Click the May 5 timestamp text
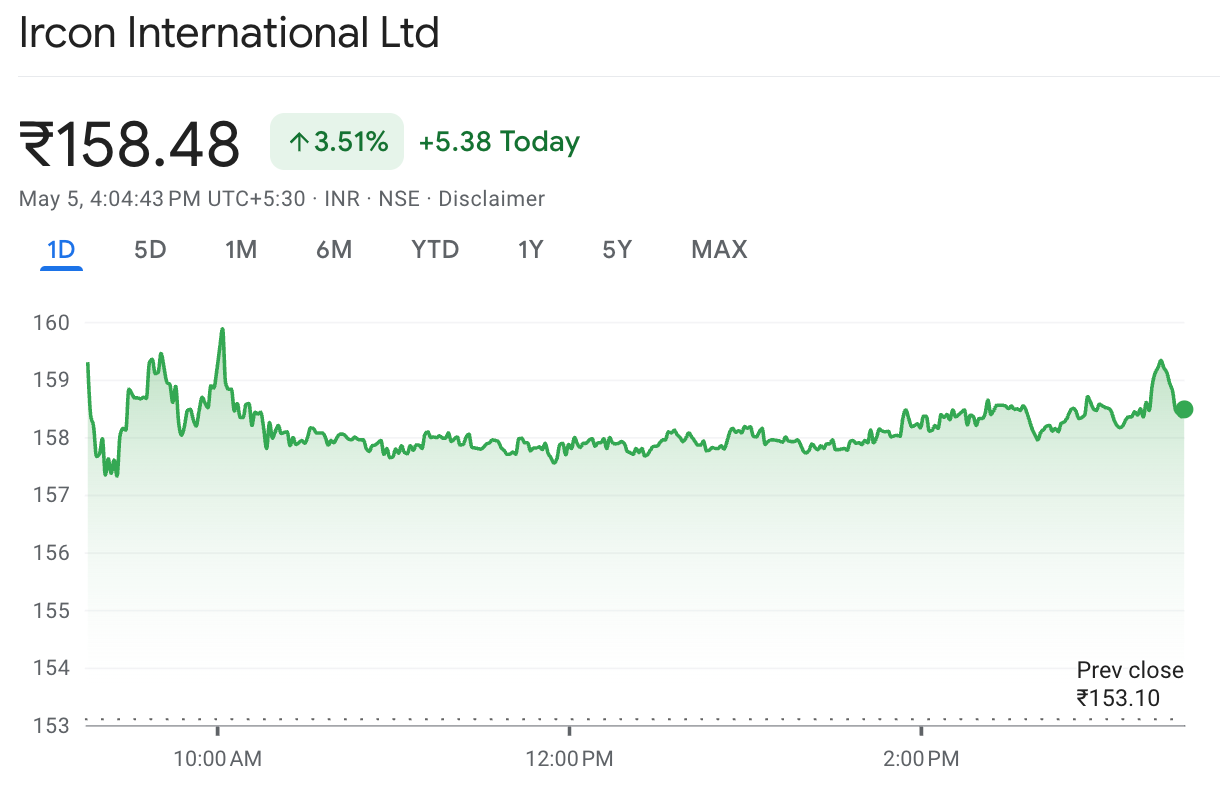 click(x=162, y=199)
